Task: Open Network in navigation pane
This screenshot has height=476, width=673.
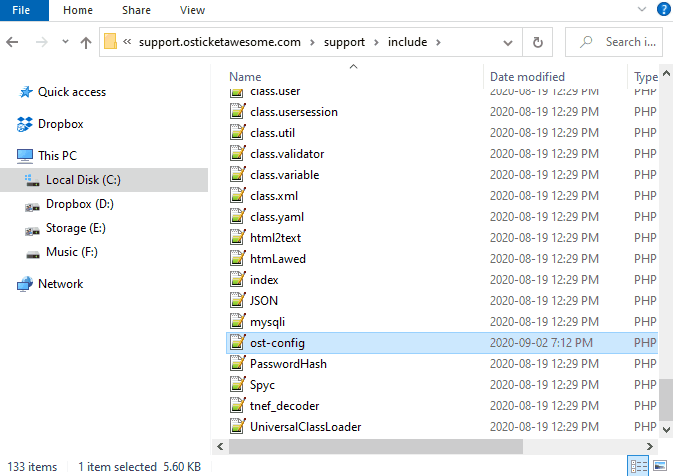Action: pyautogui.click(x=50, y=284)
